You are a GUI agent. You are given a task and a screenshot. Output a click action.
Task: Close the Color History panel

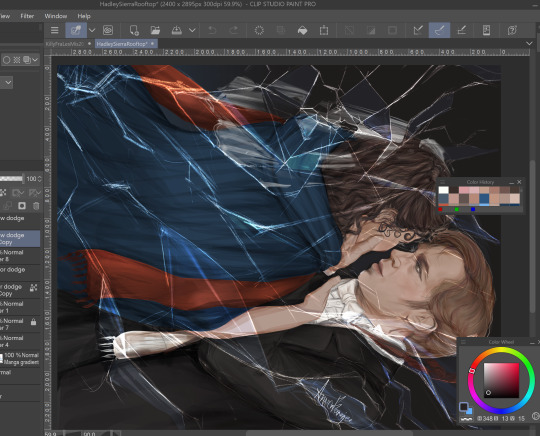click(x=519, y=182)
